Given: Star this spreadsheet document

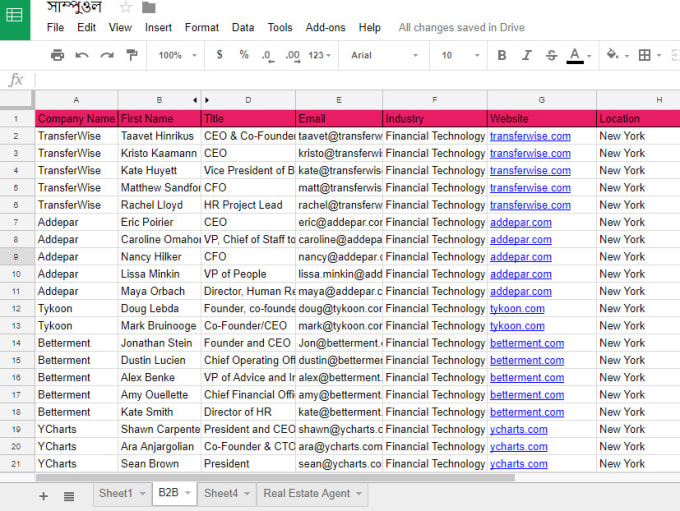Looking at the screenshot, I should [126, 7].
